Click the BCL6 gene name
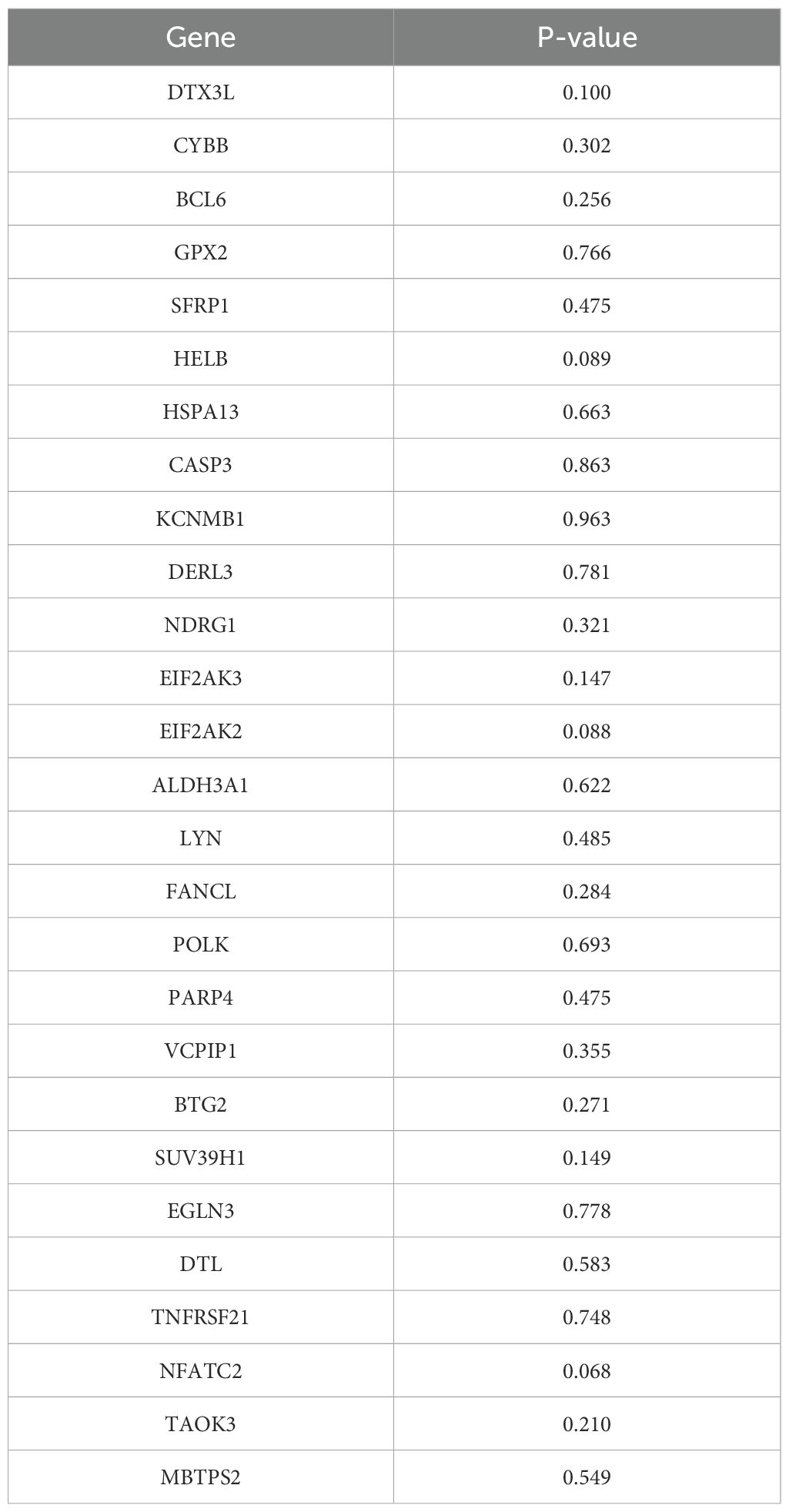The width and height of the screenshot is (789, 1512). [x=201, y=199]
